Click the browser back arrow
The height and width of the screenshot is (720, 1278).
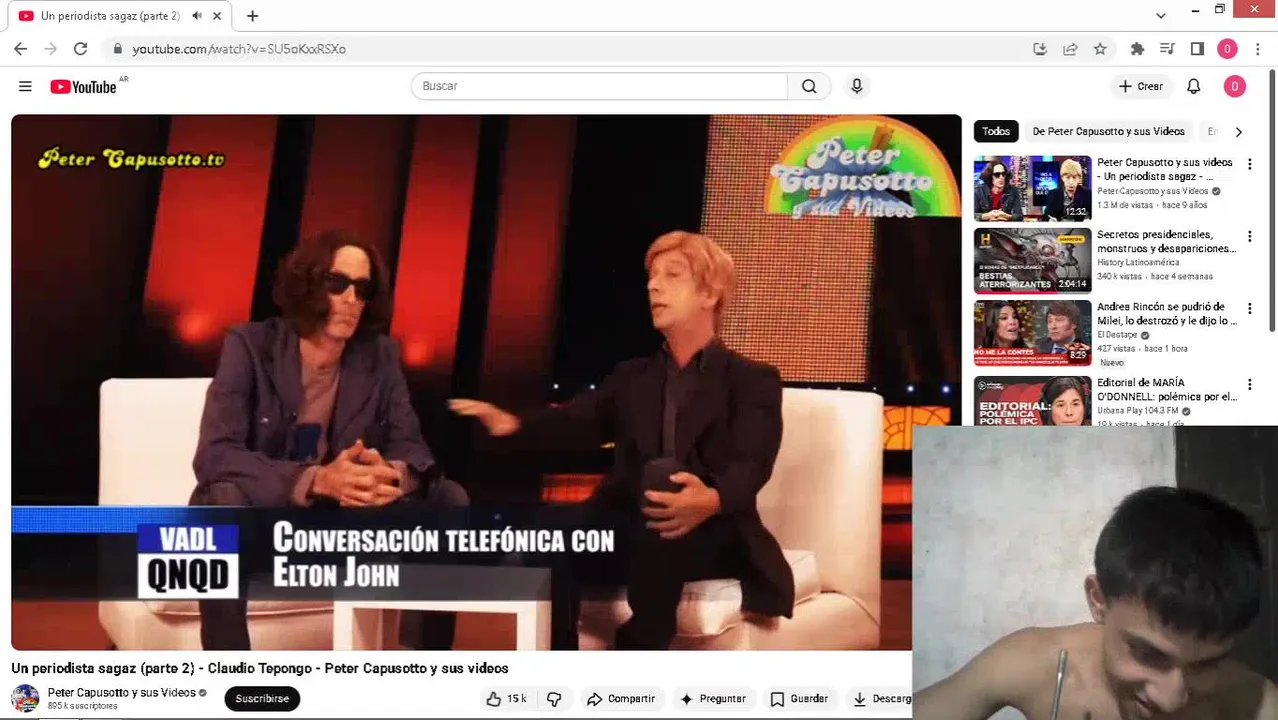pyautogui.click(x=20, y=48)
